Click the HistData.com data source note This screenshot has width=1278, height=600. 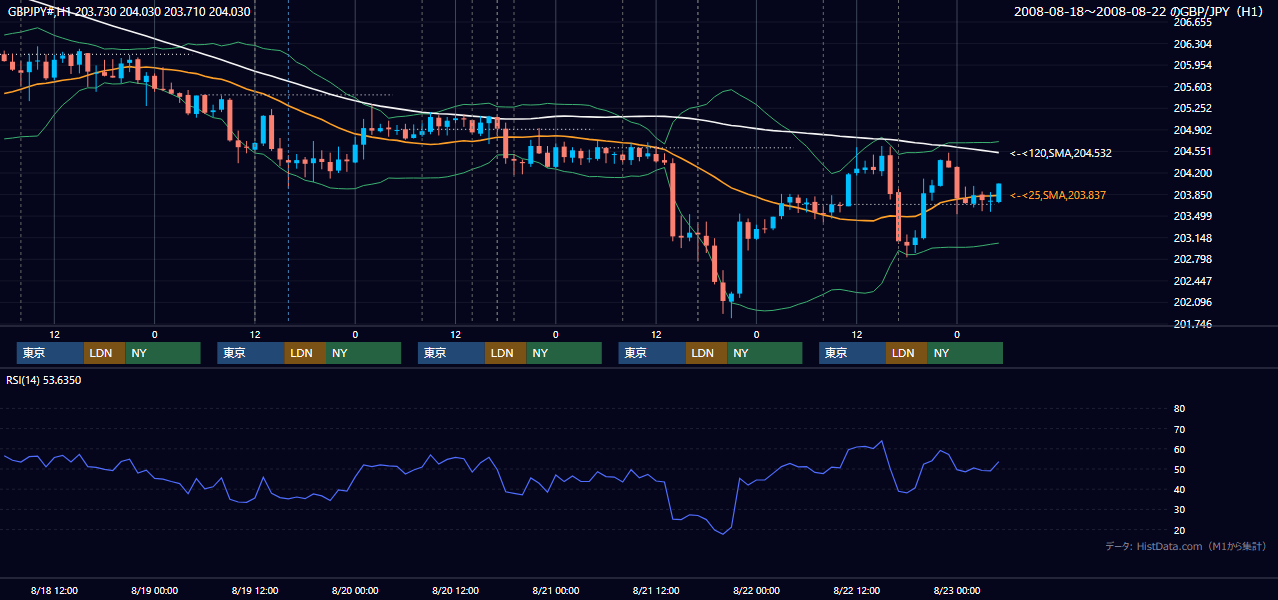(x=1186, y=546)
